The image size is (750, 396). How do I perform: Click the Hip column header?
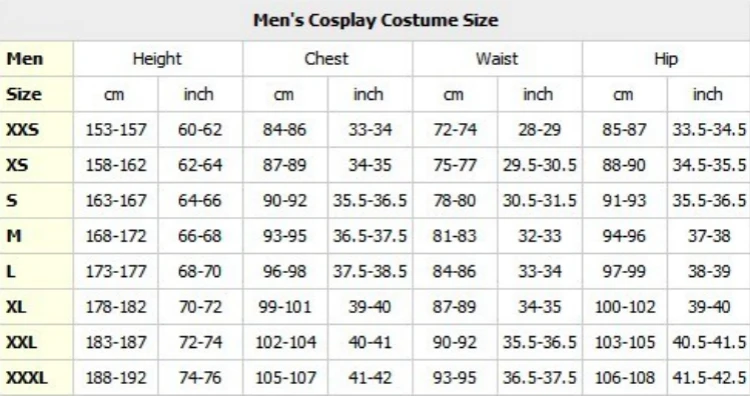666,59
